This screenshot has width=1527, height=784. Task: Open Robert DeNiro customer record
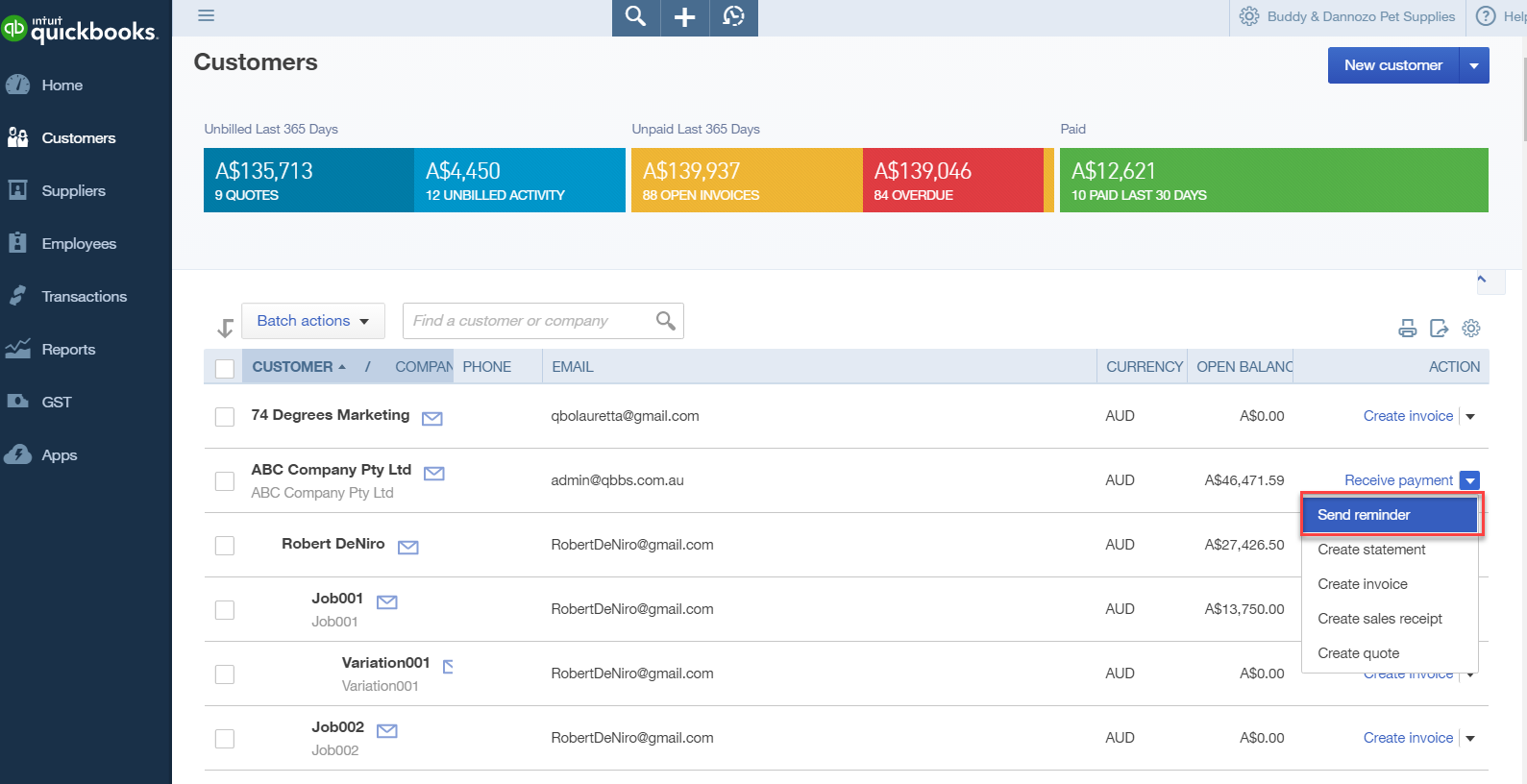pos(333,544)
